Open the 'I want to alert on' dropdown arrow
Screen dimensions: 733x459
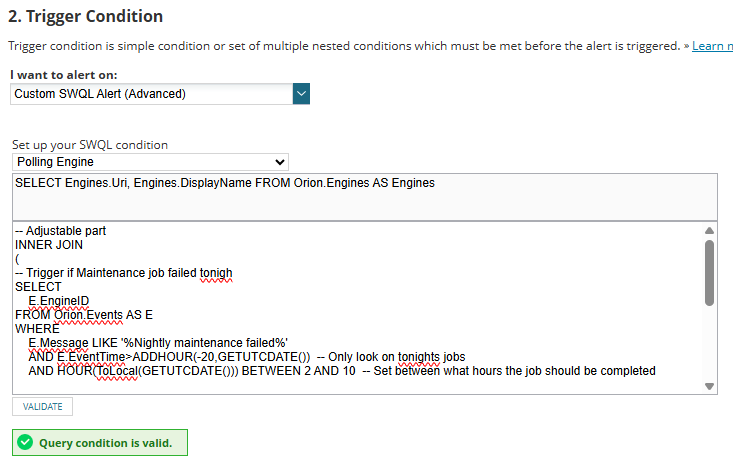pyautogui.click(x=302, y=93)
